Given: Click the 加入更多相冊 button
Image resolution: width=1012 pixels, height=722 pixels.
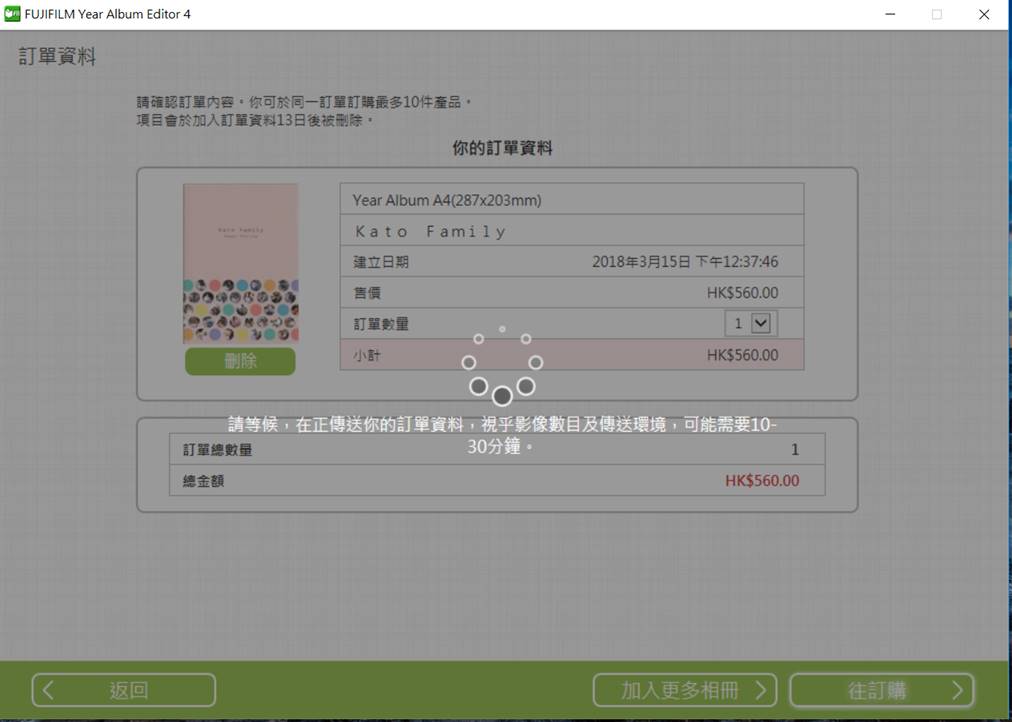Looking at the screenshot, I should tap(685, 690).
